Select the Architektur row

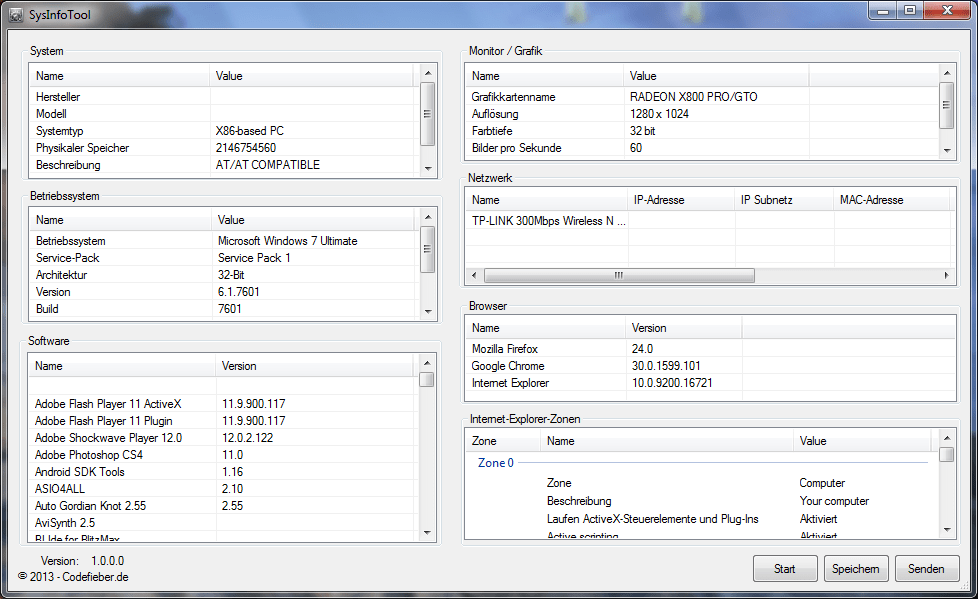pos(225,275)
